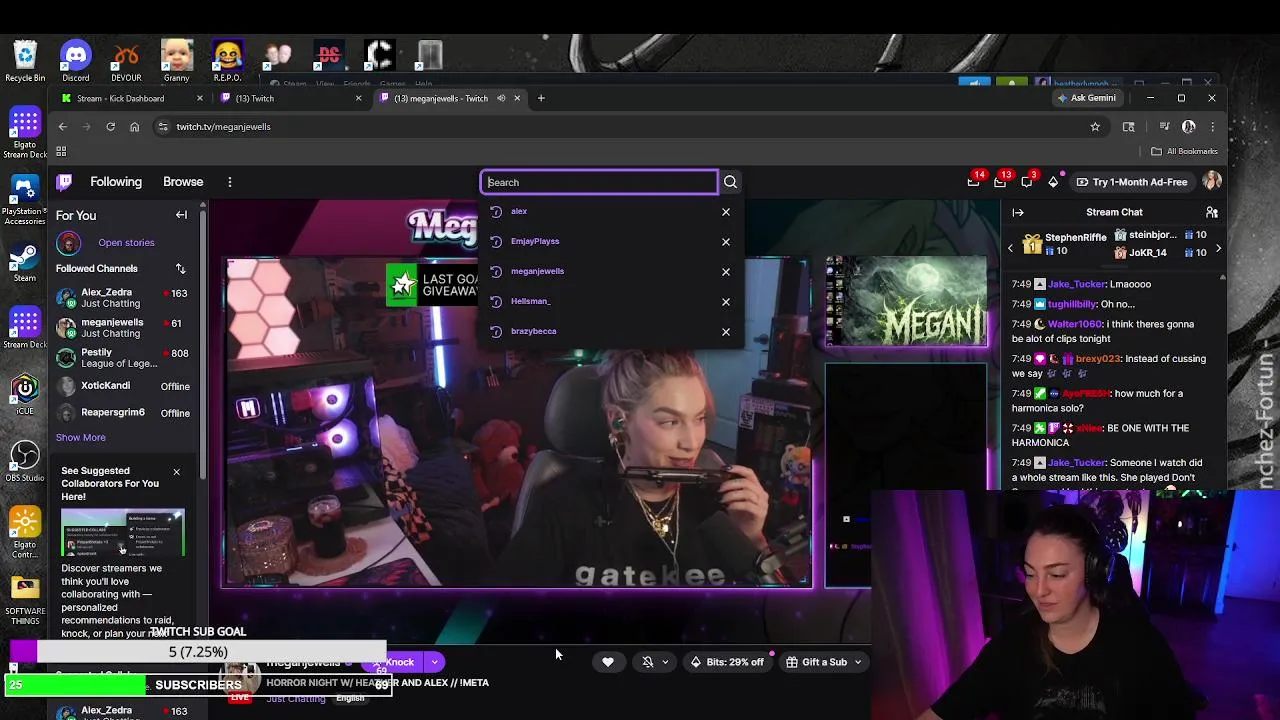
Task: Remove 'EmjayPlayss' from search history
Action: pyautogui.click(x=726, y=242)
